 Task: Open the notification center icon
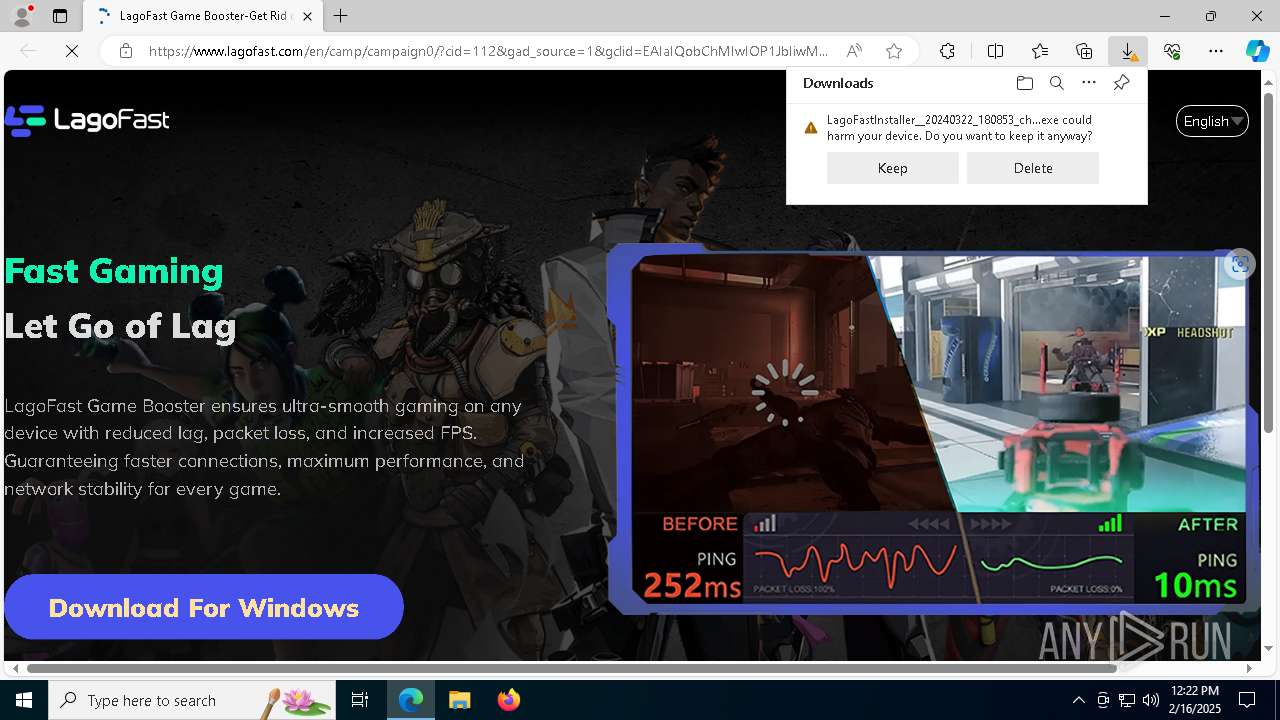(1247, 700)
